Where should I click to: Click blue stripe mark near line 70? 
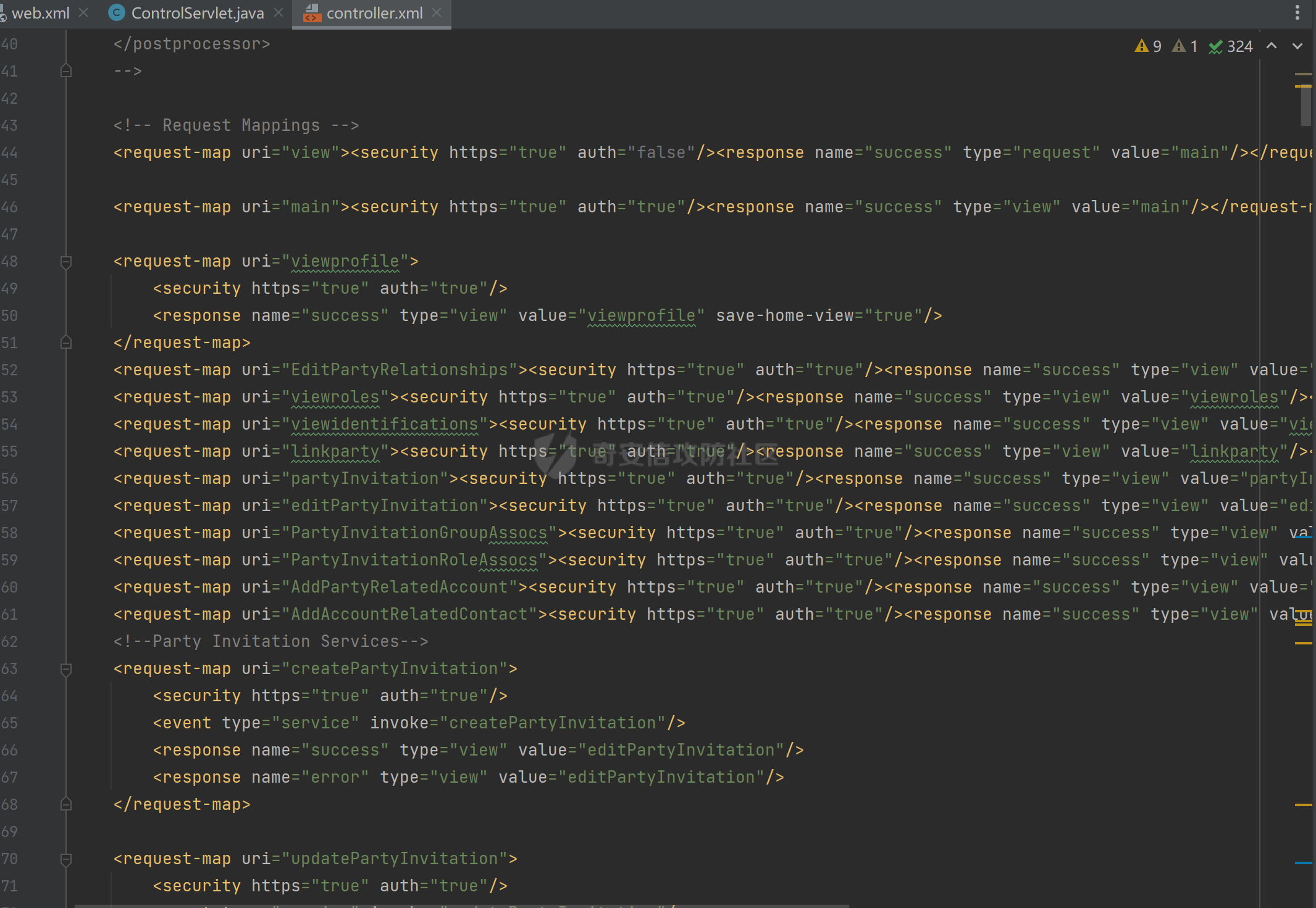(x=1303, y=862)
